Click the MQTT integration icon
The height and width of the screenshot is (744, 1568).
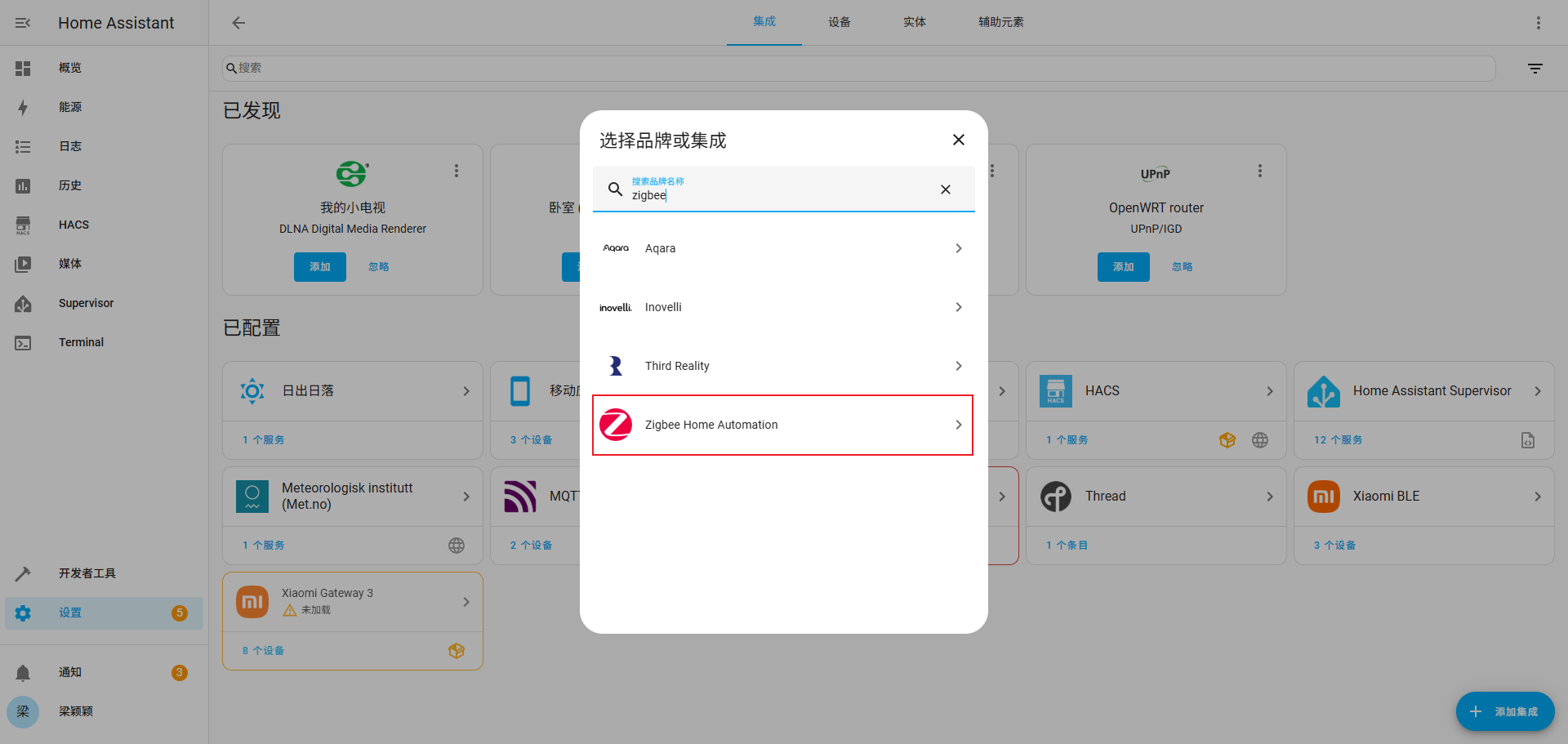coord(520,496)
